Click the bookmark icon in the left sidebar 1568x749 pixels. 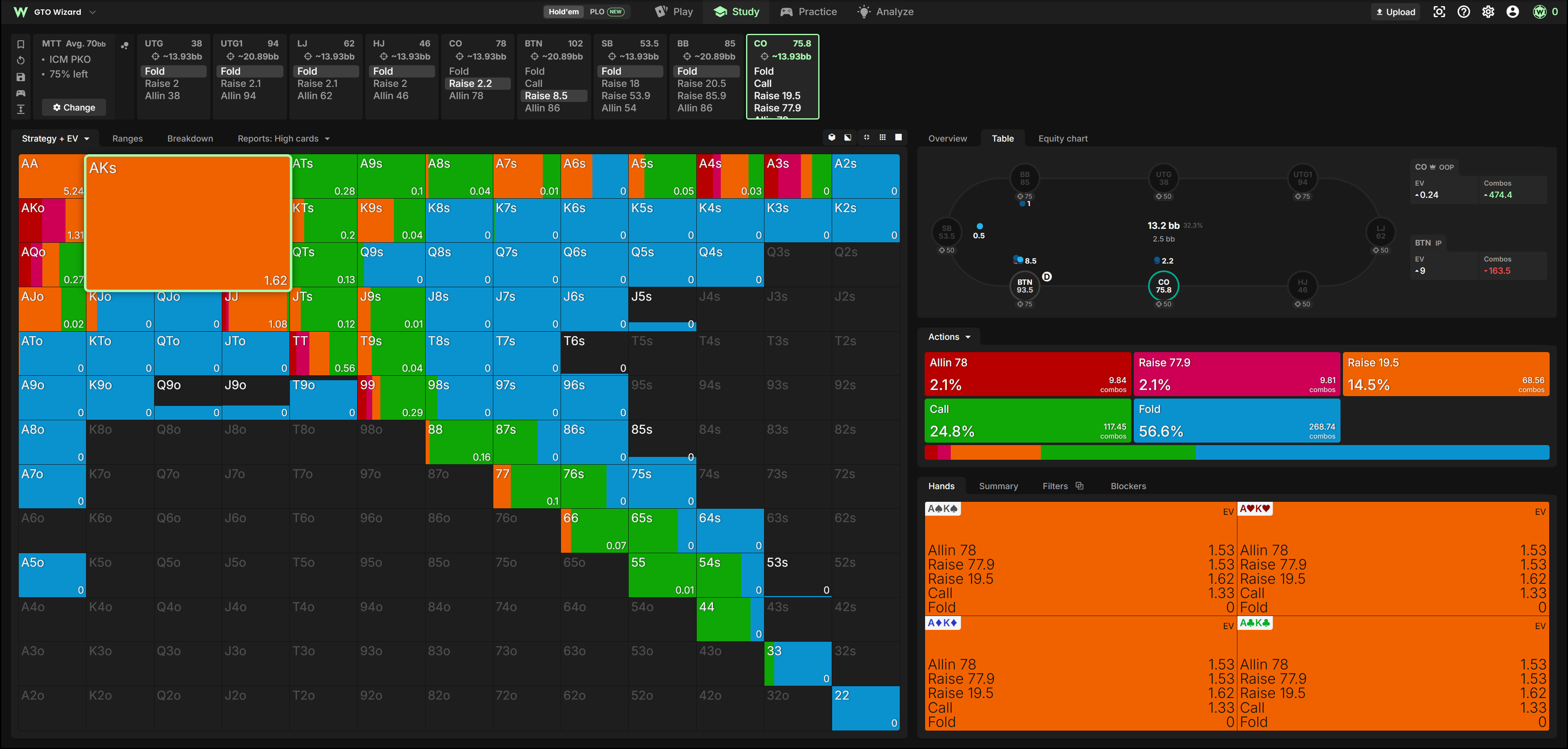pyautogui.click(x=20, y=44)
